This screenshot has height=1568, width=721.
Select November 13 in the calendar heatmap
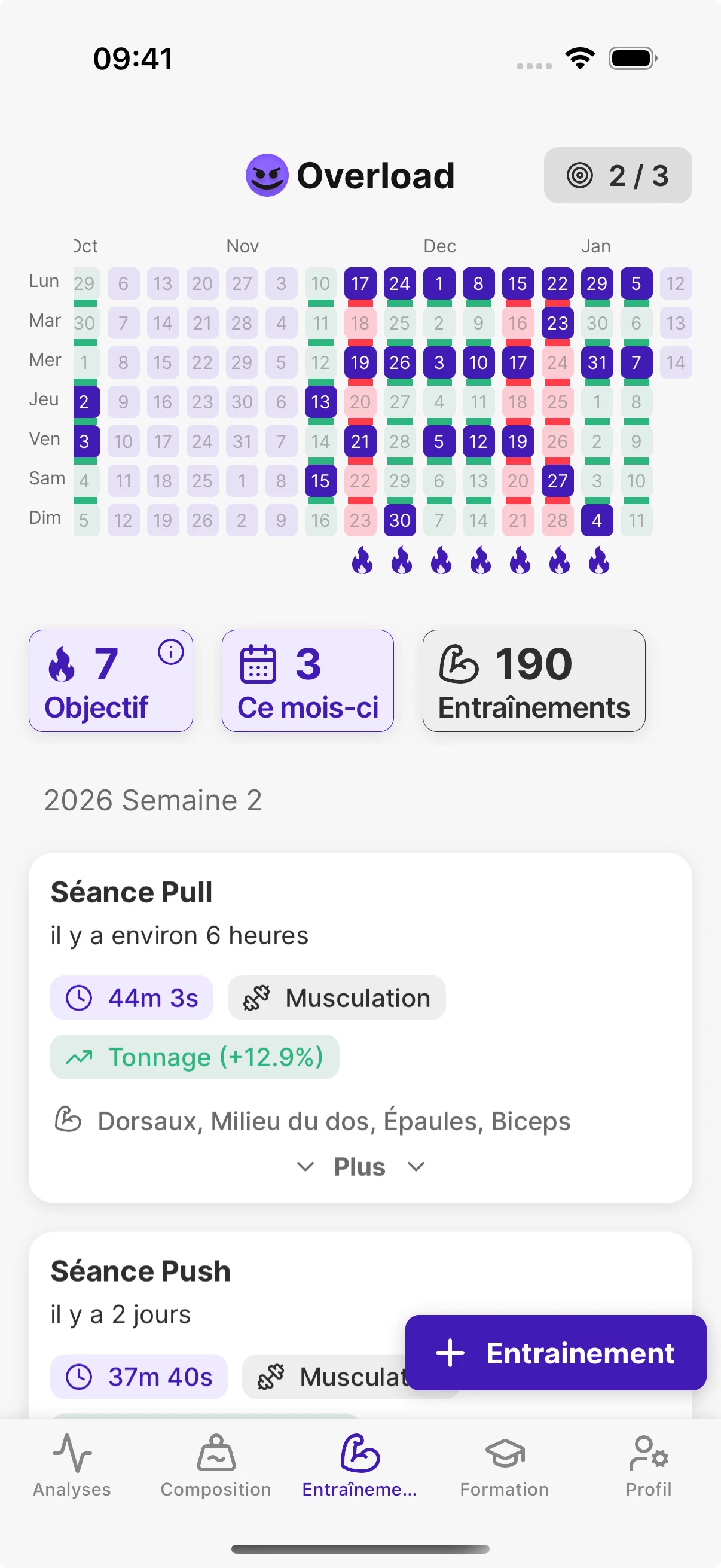tap(320, 402)
